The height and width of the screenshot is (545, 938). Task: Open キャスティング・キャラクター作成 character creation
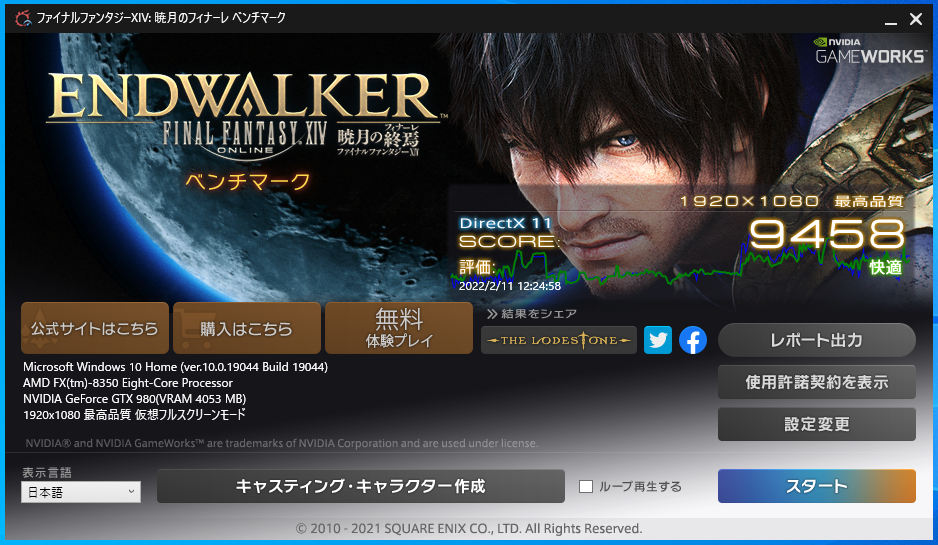[361, 486]
